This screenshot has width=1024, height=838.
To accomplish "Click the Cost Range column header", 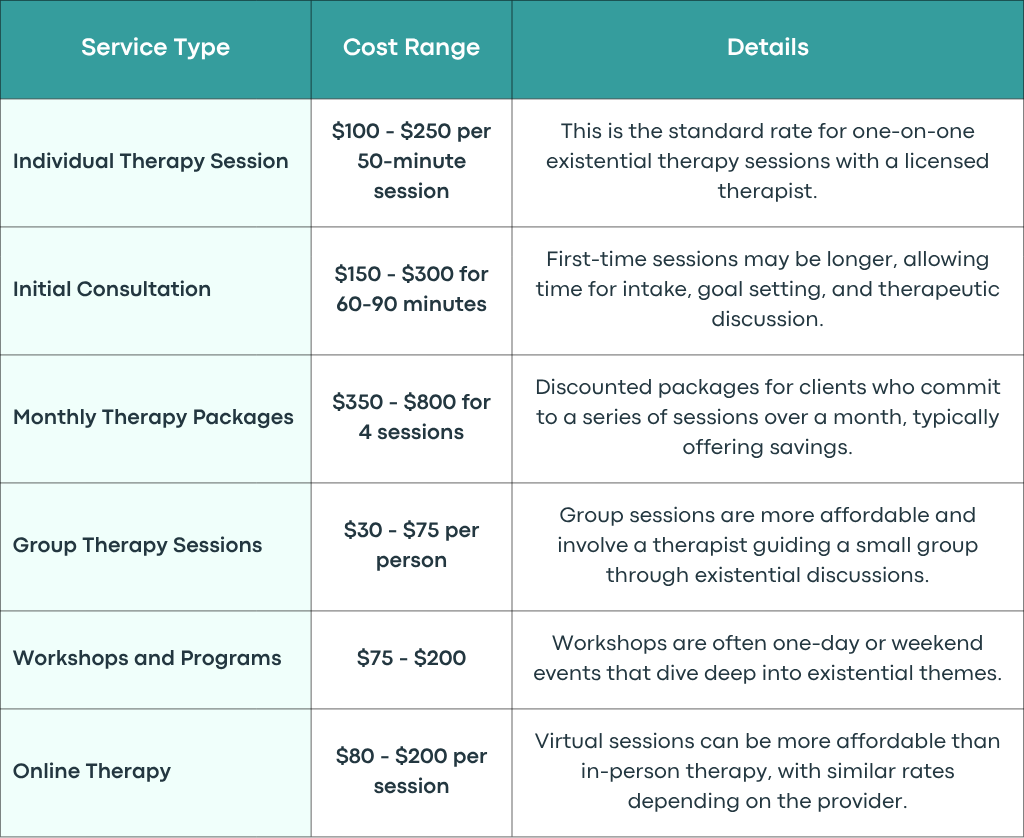I will point(411,47).
